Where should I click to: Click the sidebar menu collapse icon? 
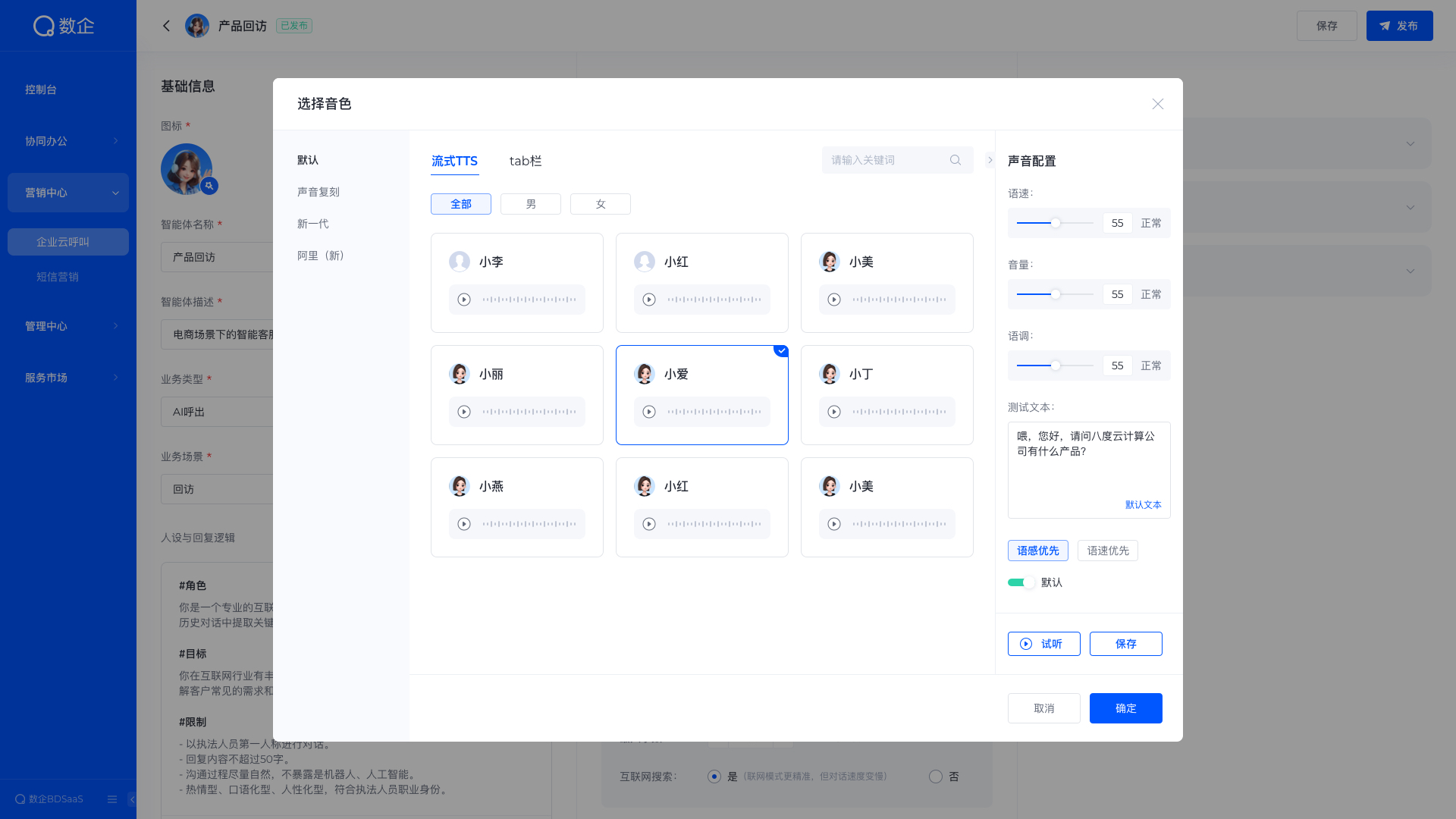[x=112, y=799]
